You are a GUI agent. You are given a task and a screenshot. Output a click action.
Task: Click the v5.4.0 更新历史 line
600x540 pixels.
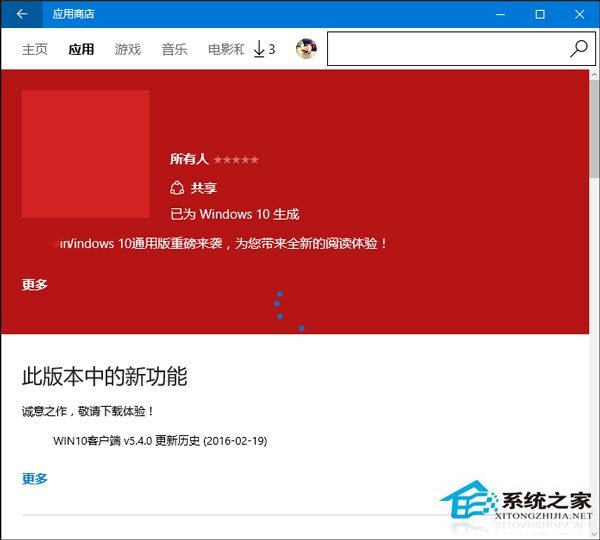point(160,441)
